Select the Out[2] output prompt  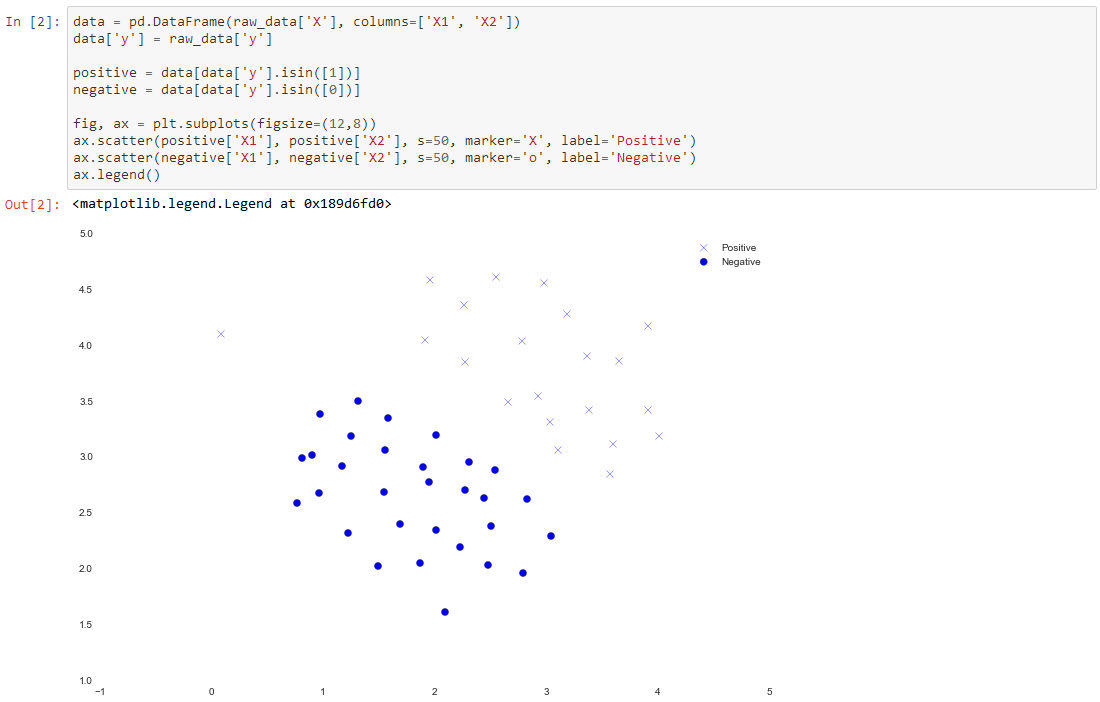35,205
